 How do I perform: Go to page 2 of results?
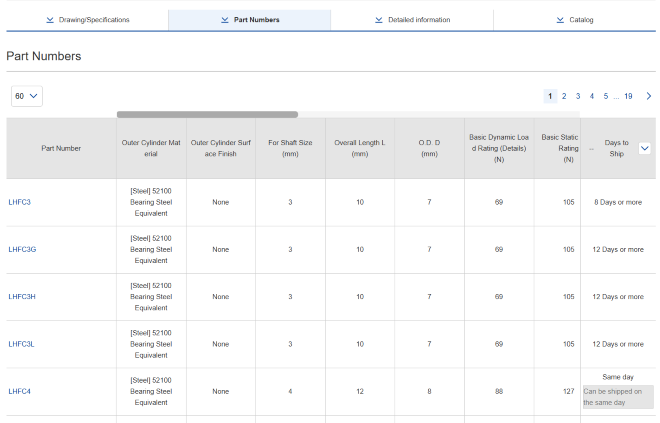(x=564, y=96)
